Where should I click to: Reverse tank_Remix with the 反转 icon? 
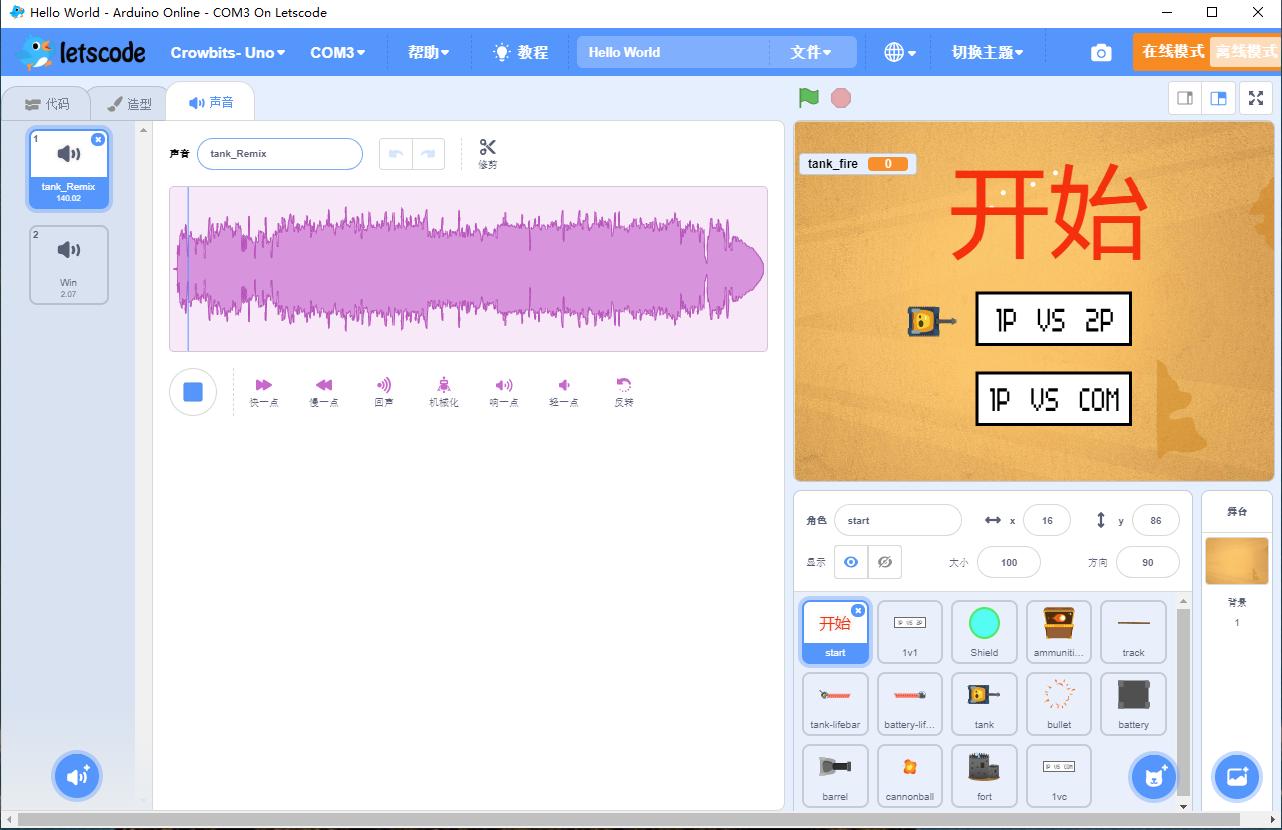point(623,390)
